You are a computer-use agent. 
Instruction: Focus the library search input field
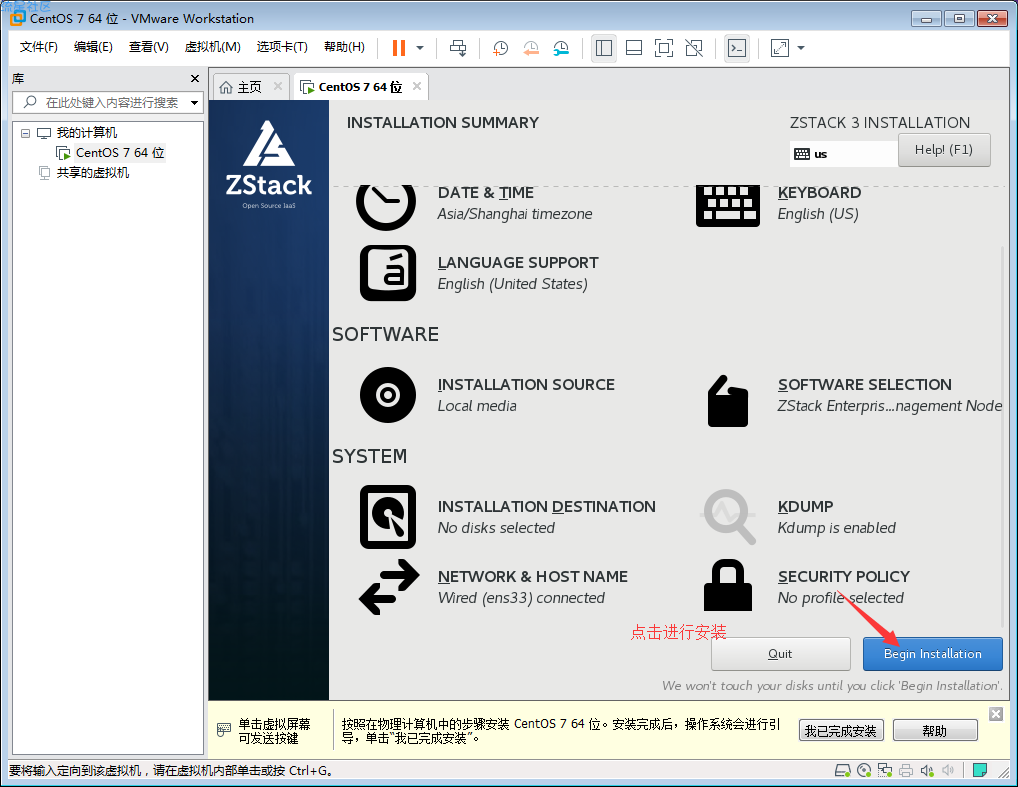(107, 103)
